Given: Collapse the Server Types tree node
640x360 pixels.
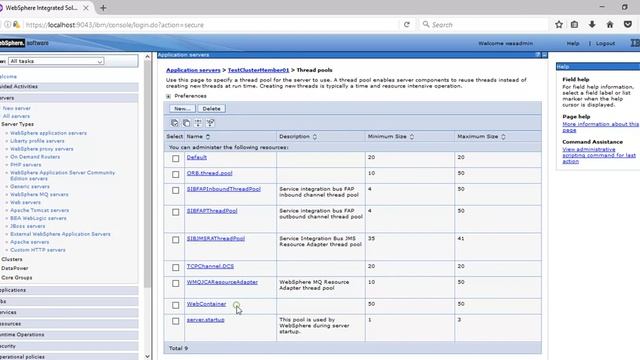Looking at the screenshot, I should [x=18, y=124].
